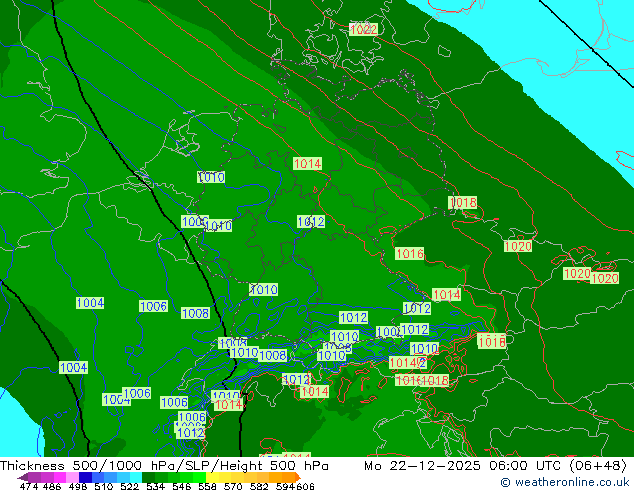Image resolution: width=634 pixels, height=490 pixels.
Task: Click the legend value 582
Action: pyautogui.click(x=259, y=486)
